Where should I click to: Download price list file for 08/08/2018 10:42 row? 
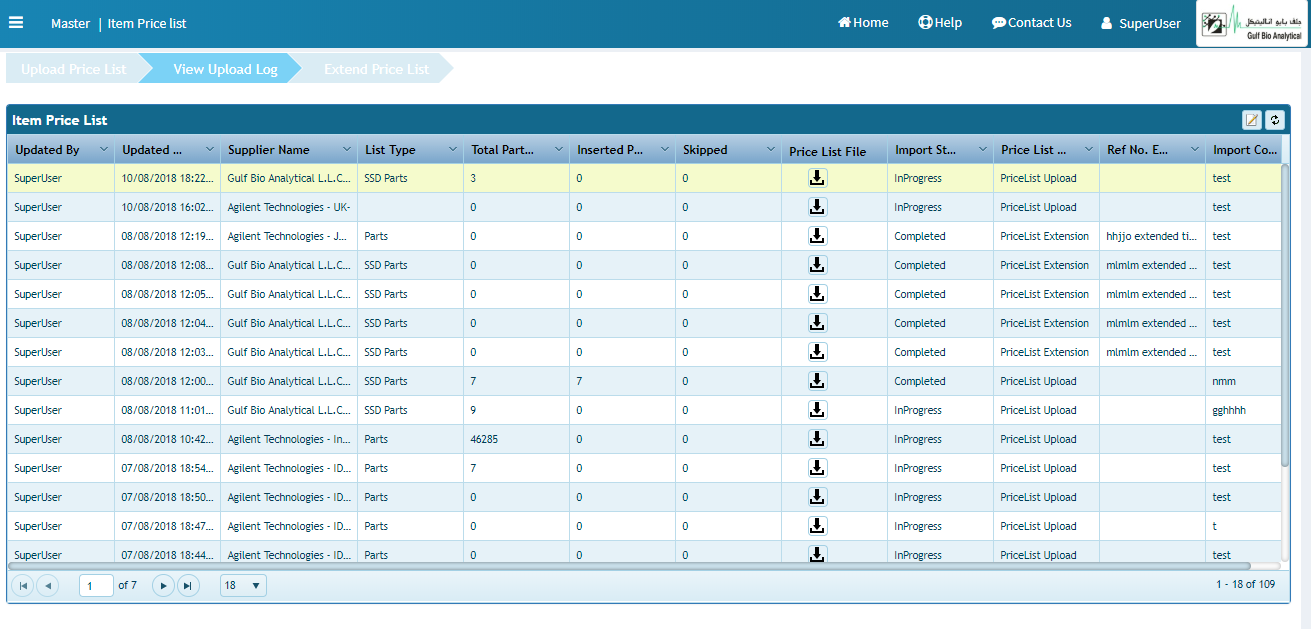tap(817, 439)
